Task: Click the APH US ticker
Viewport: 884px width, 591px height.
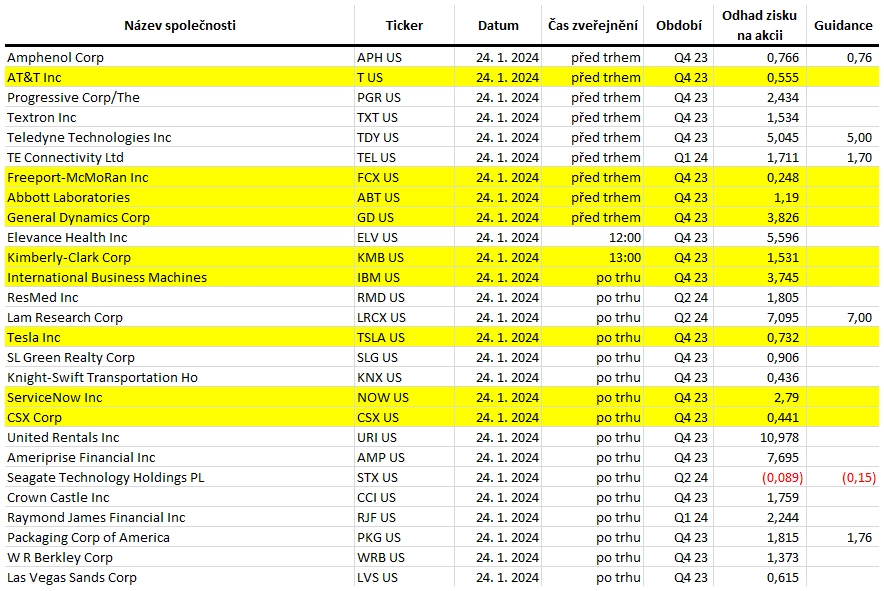Action: click(x=379, y=58)
